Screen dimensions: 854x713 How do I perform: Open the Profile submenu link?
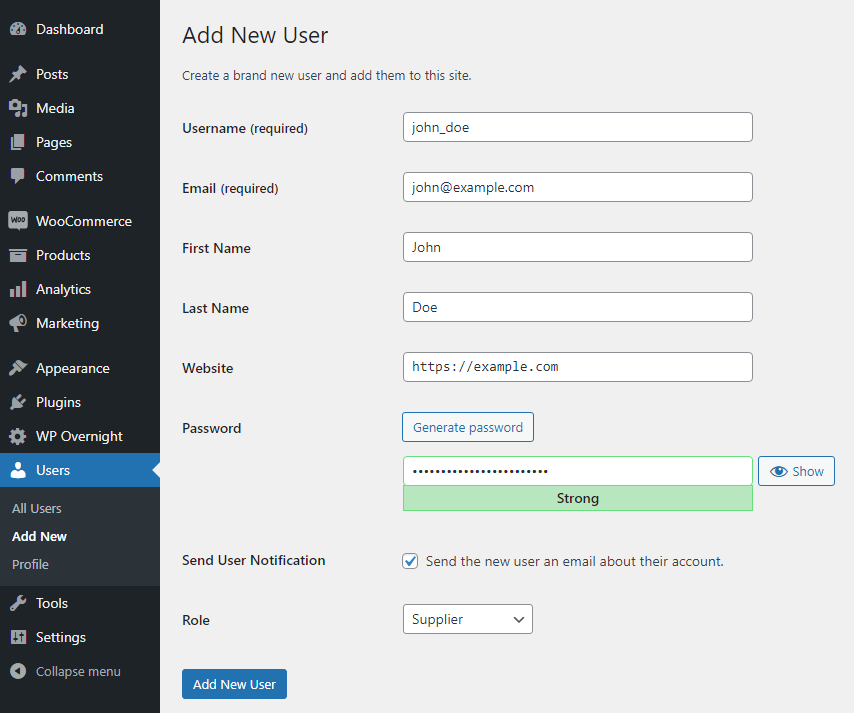(30, 564)
